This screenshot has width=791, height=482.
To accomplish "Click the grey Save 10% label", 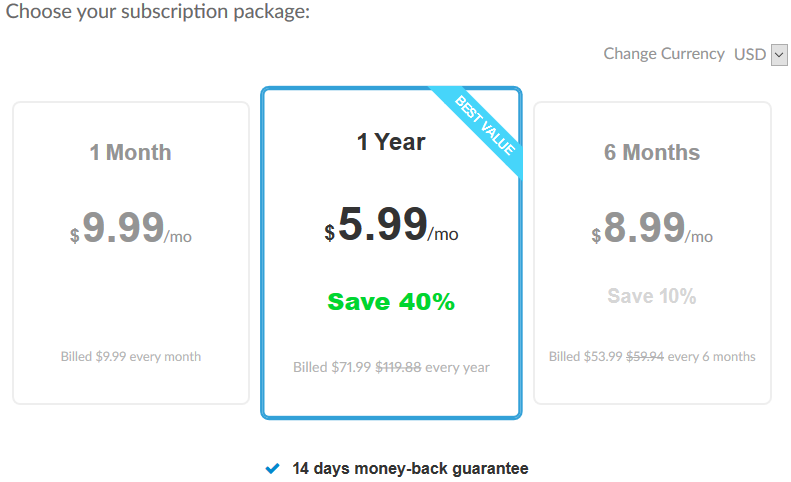I will tap(652, 297).
